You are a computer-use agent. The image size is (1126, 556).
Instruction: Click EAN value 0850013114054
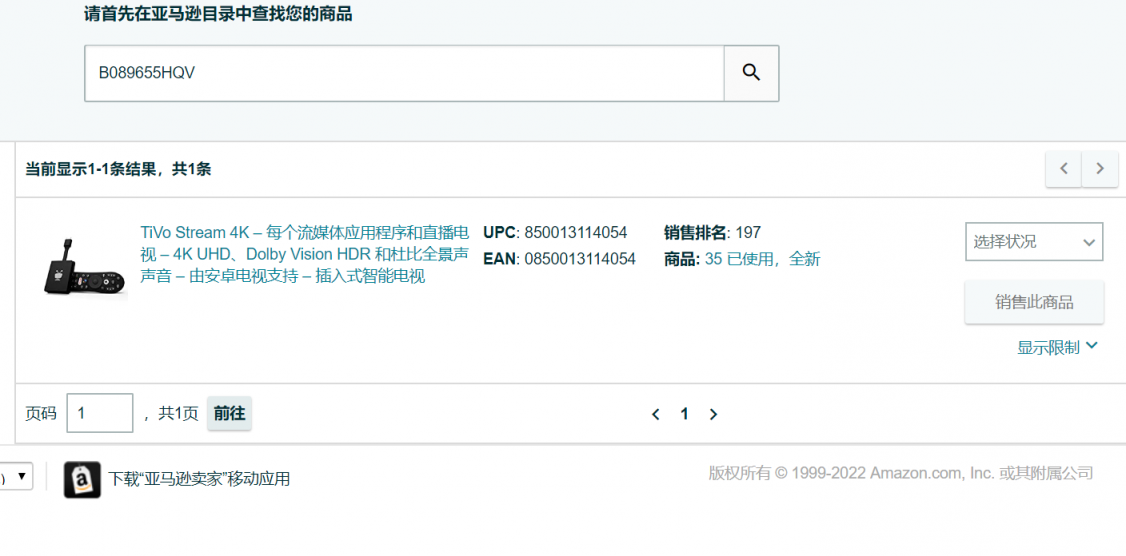point(580,259)
